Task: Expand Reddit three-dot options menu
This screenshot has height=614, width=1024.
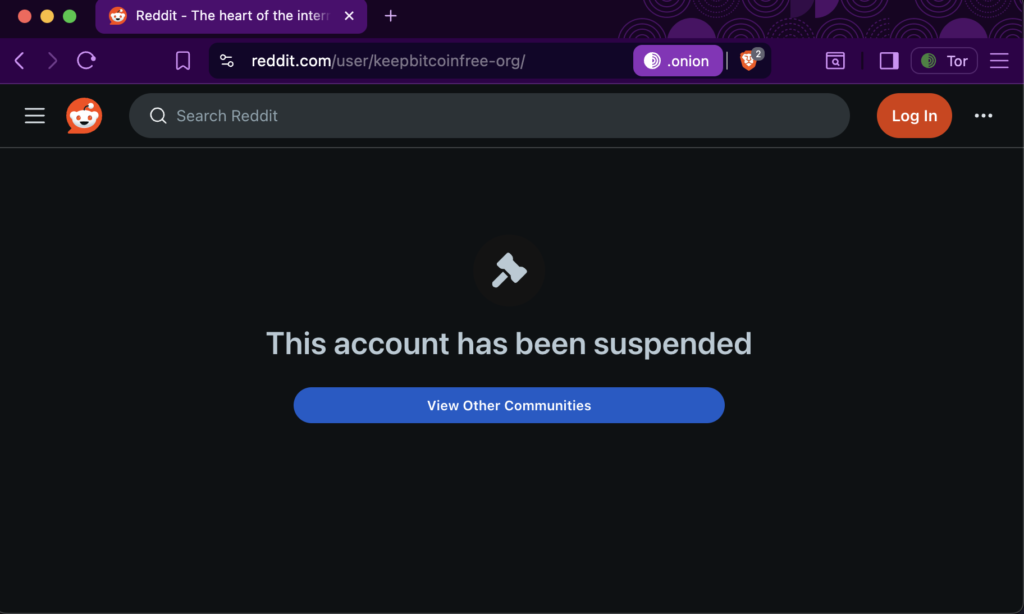Action: click(x=983, y=116)
